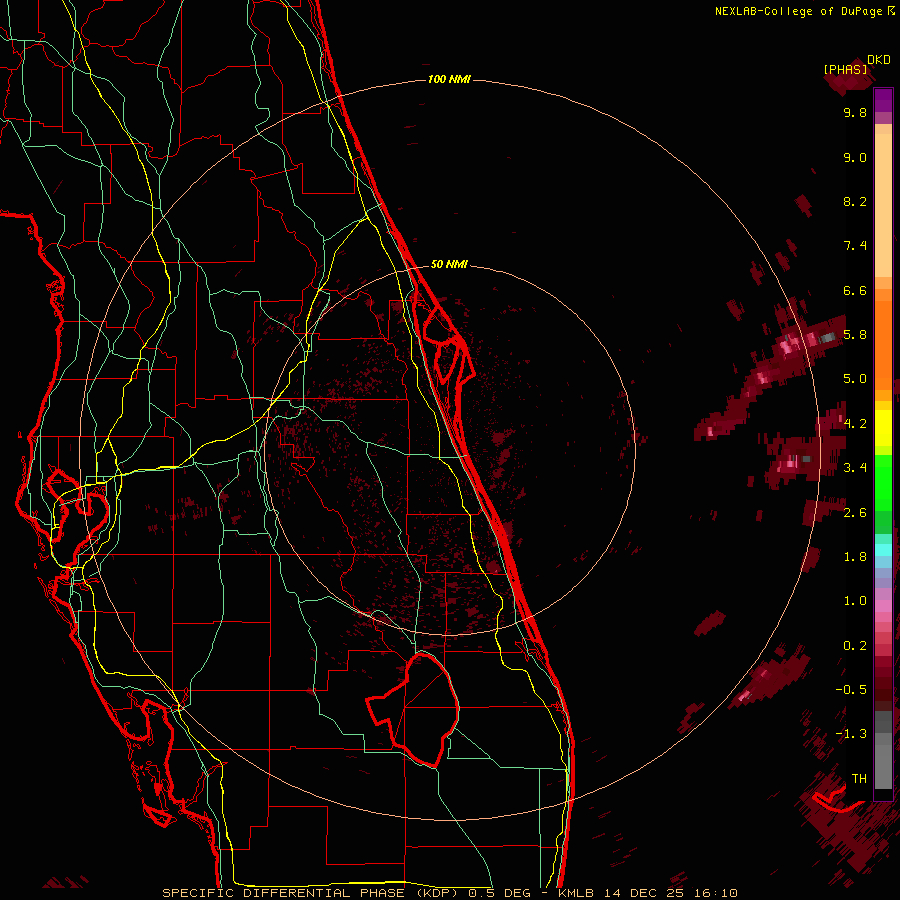Viewport: 900px width, 900px height.
Task: Click the 0.2 value on the color scale
Action: pos(855,646)
